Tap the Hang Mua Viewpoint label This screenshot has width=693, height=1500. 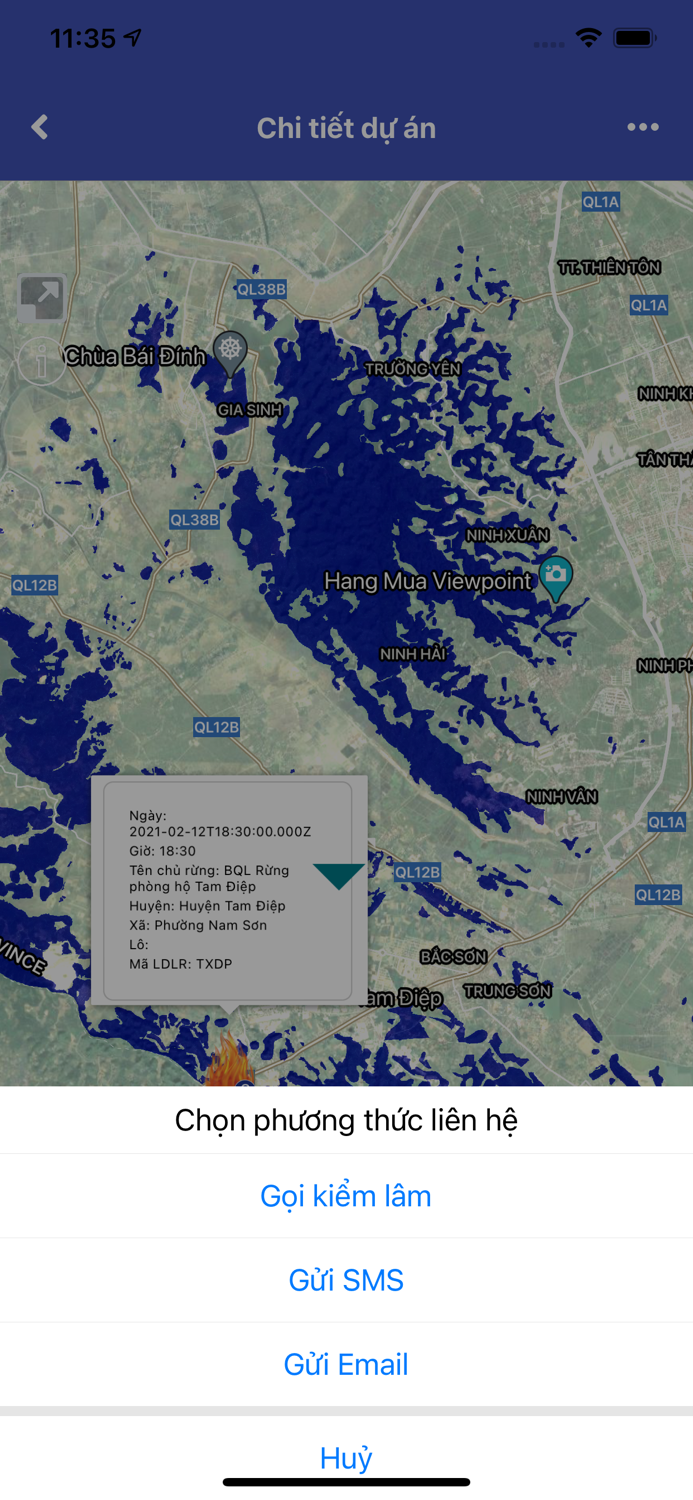pyautogui.click(x=429, y=581)
